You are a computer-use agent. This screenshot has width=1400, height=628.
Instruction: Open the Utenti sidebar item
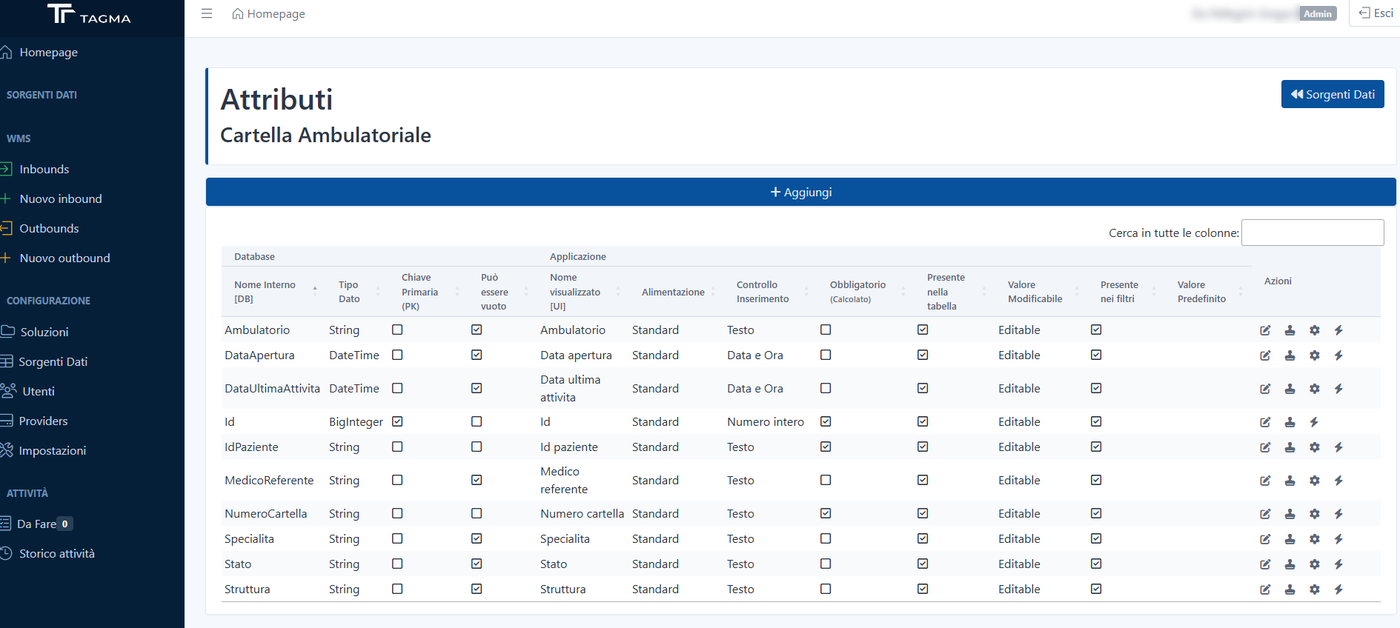[38, 391]
